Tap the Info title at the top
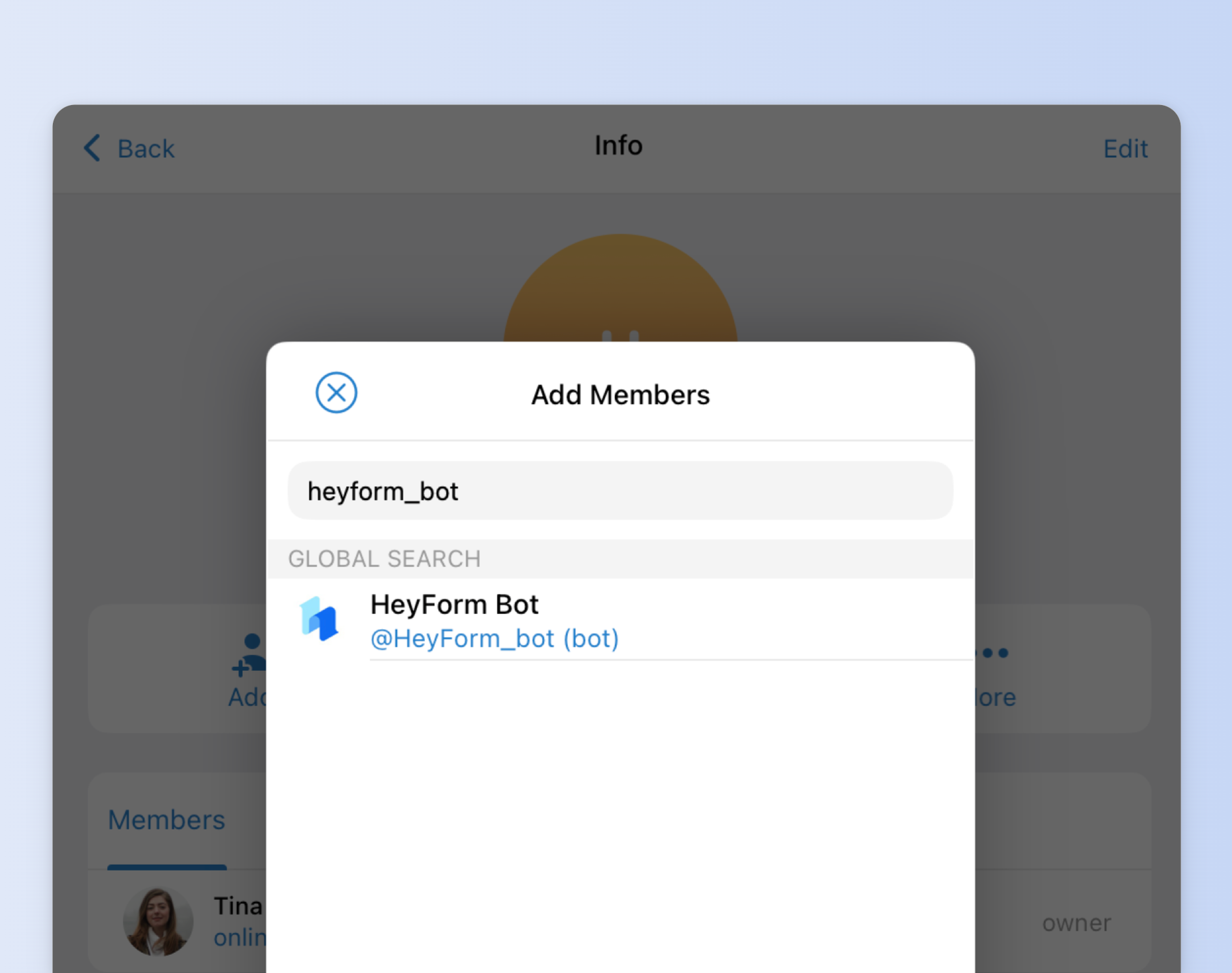 click(618, 145)
